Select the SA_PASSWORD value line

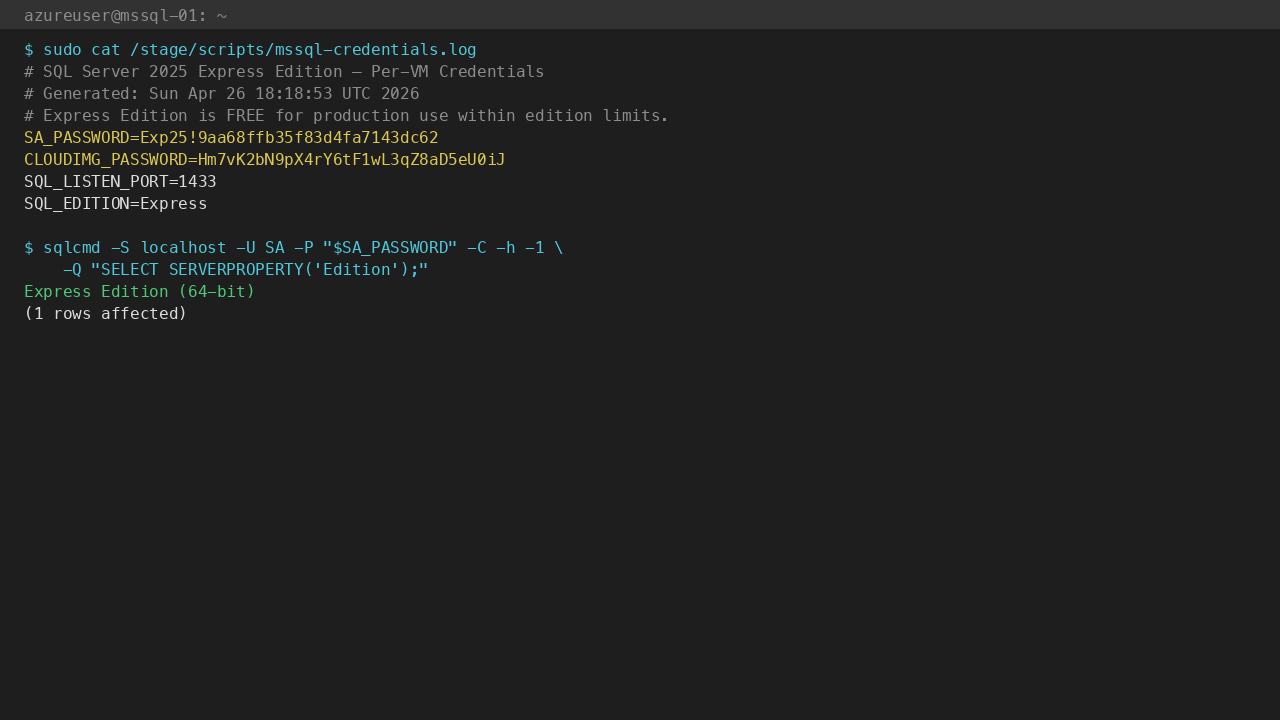coord(231,138)
